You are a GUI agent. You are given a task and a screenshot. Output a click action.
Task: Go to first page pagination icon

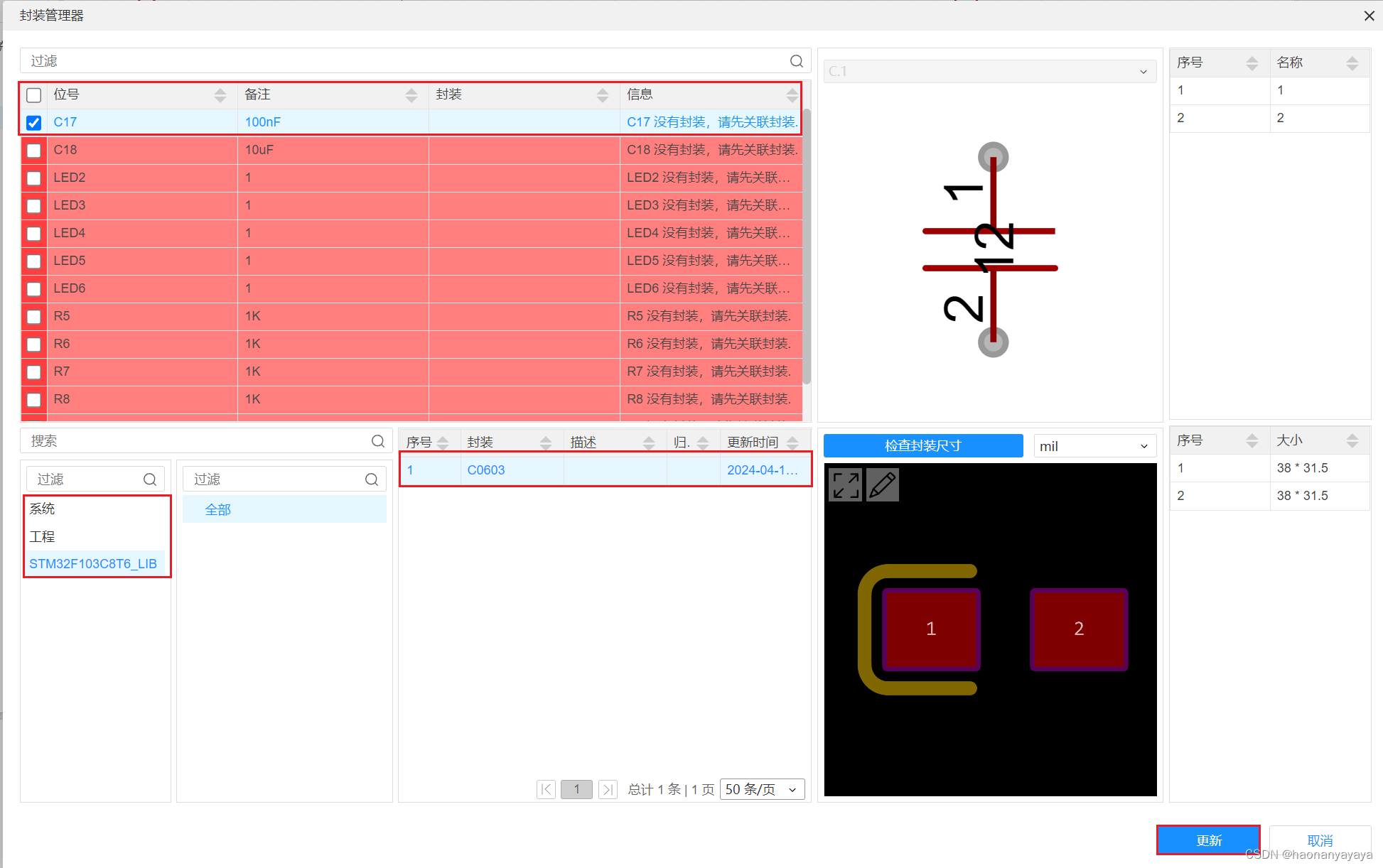546,789
